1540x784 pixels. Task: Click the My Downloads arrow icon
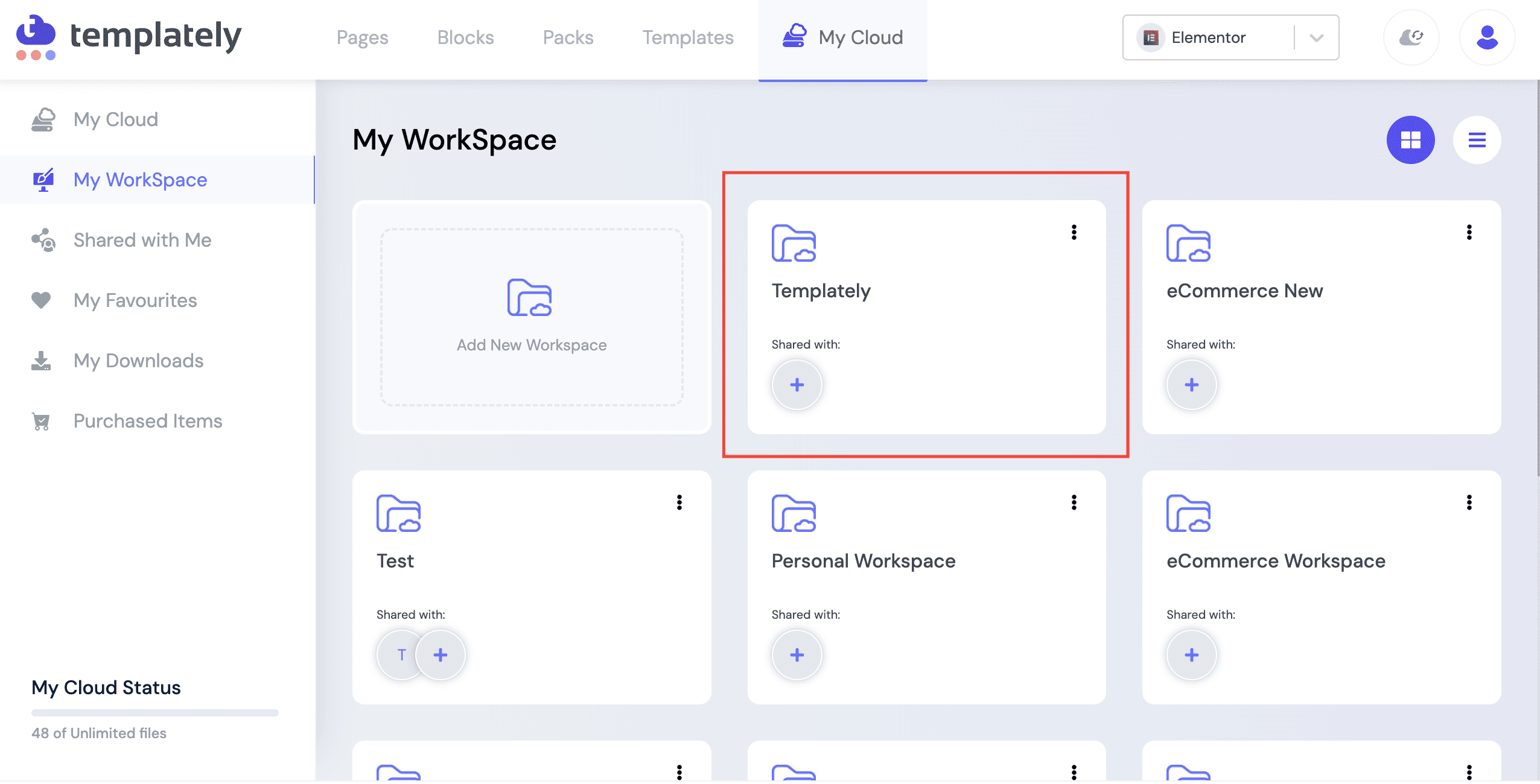click(41, 361)
